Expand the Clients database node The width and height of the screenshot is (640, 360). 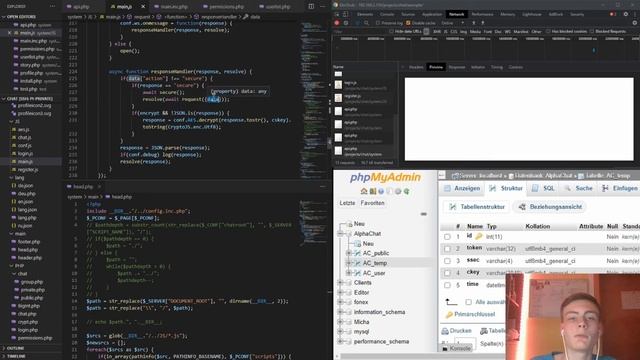[x=340, y=282]
